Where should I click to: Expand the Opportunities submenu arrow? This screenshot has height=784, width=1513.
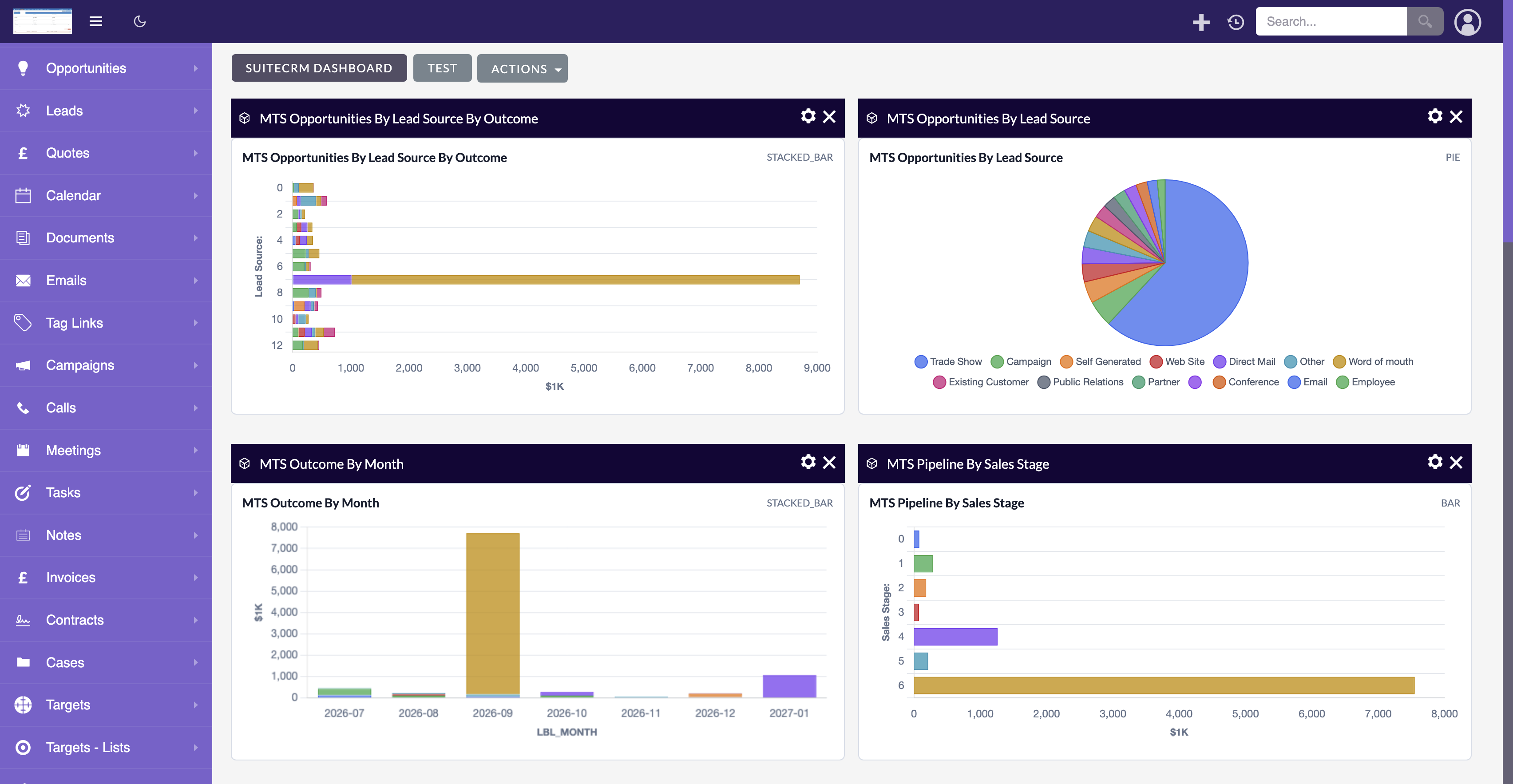pyautogui.click(x=196, y=68)
